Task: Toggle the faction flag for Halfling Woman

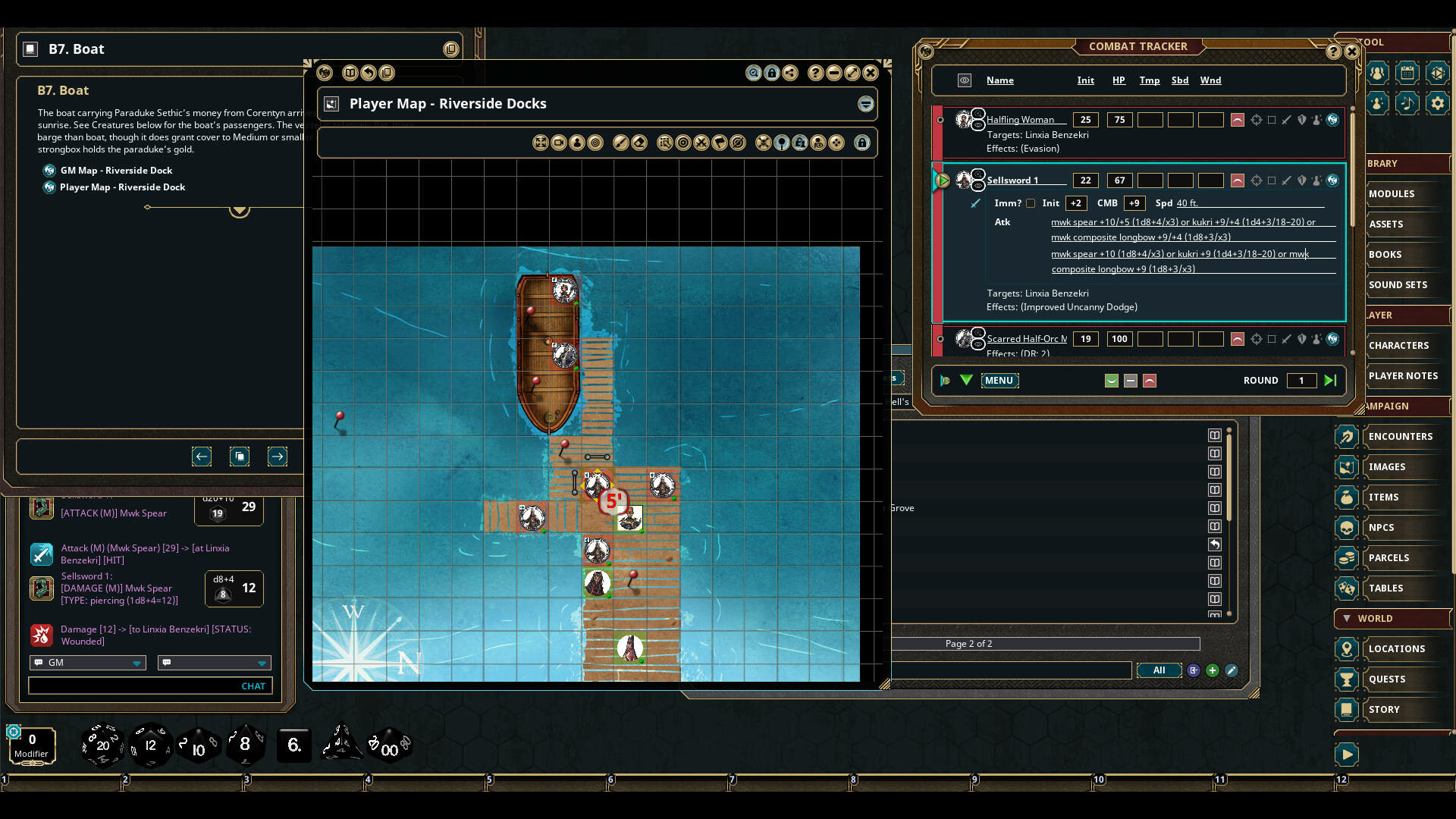Action: coord(1238,120)
